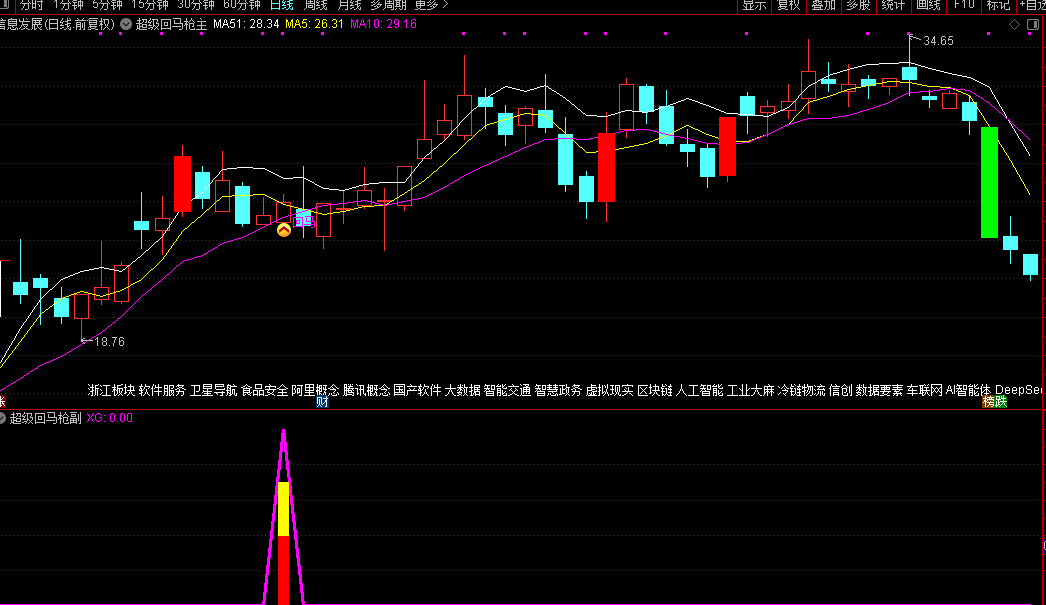Open the 虚拟现实 concept tag
Viewport: 1046px width, 605px height.
610,390
